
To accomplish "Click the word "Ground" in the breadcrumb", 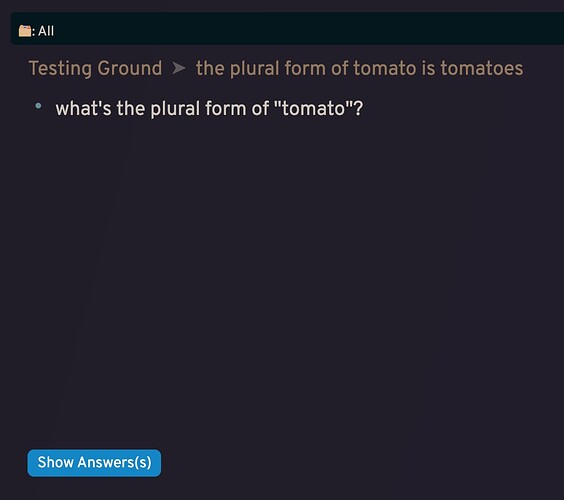I will 130,68.
